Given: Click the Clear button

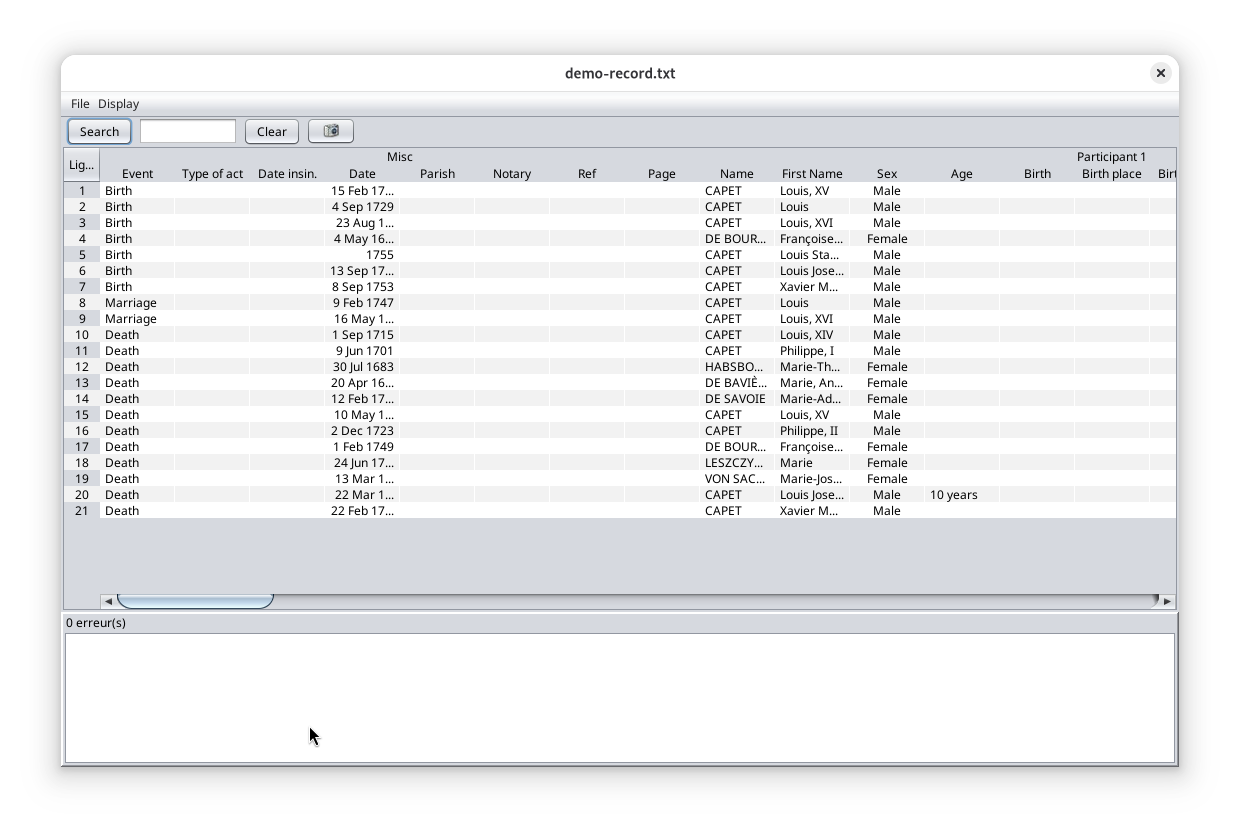Looking at the screenshot, I should (272, 131).
